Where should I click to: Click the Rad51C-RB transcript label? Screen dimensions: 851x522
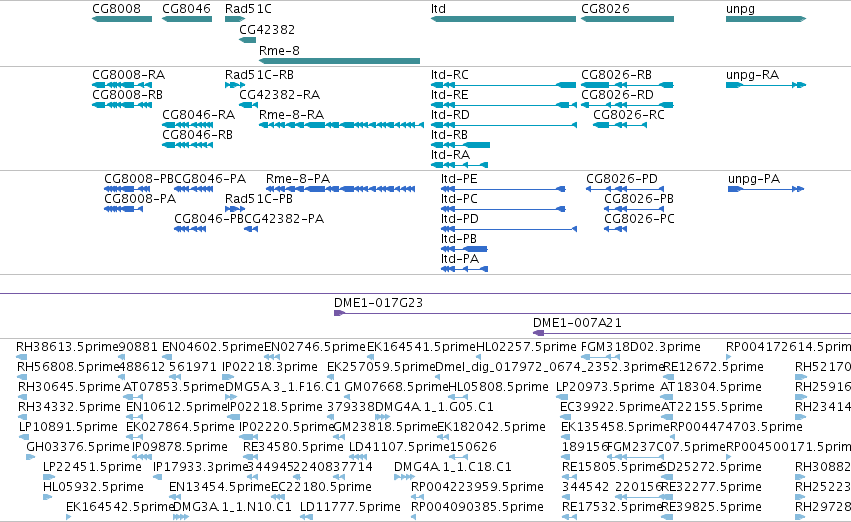259,75
